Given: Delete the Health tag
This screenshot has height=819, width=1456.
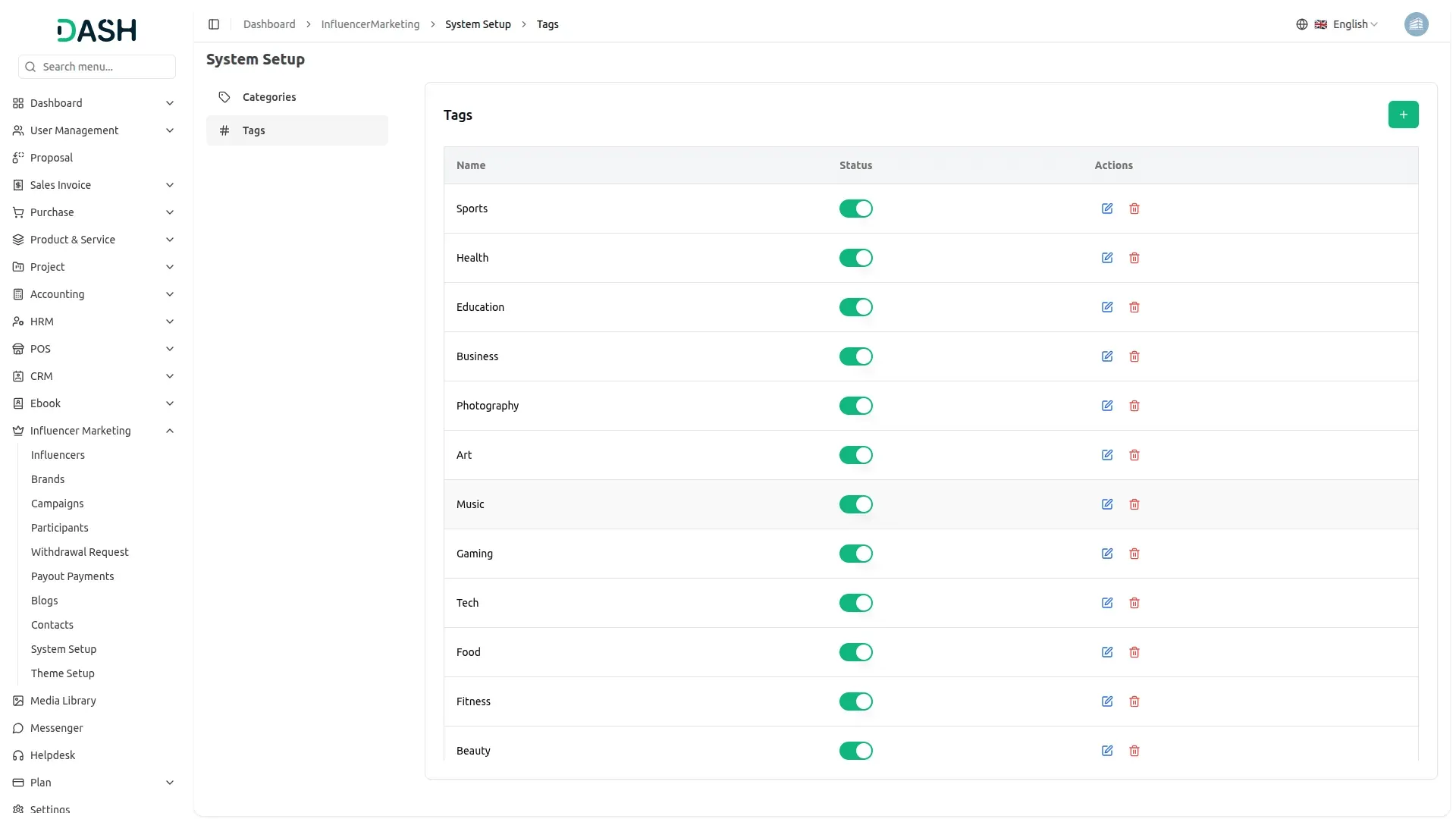Looking at the screenshot, I should [x=1134, y=258].
